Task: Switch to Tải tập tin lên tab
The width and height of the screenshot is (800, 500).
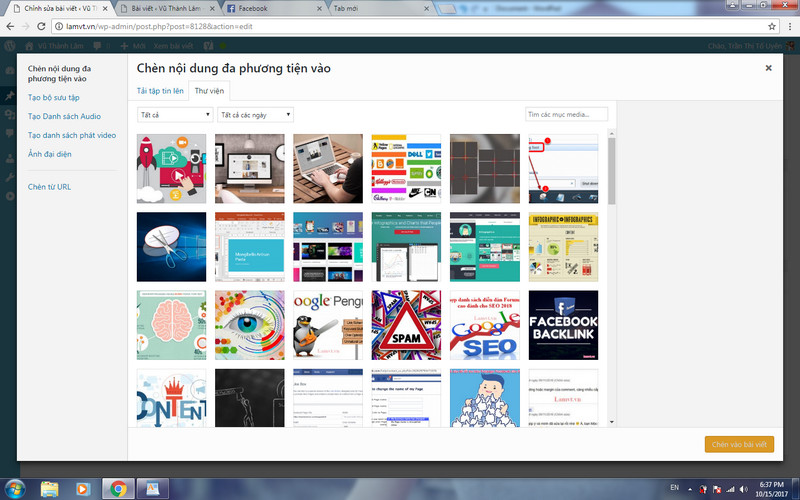Action: pos(160,91)
